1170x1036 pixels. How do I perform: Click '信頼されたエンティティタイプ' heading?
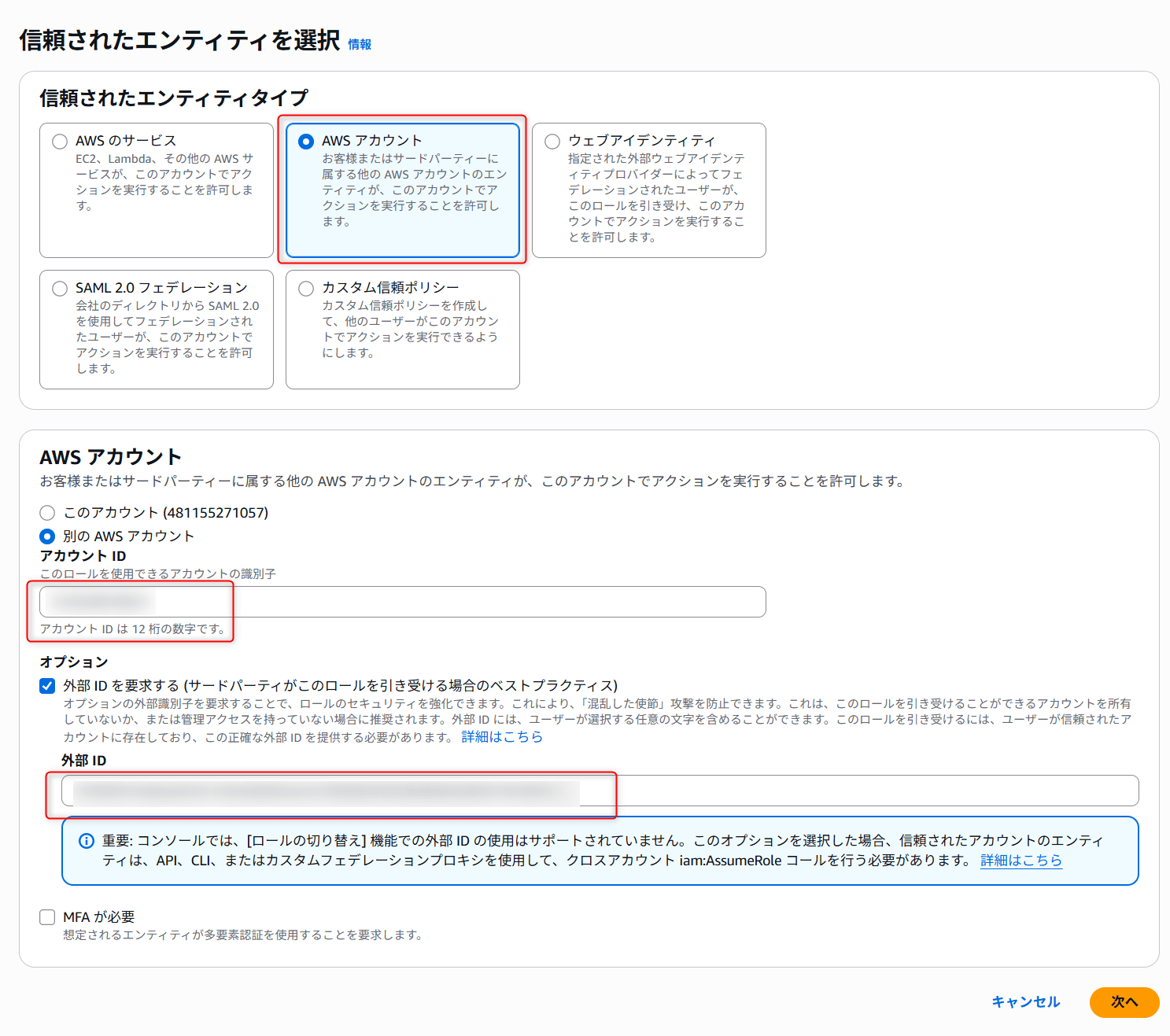(174, 98)
